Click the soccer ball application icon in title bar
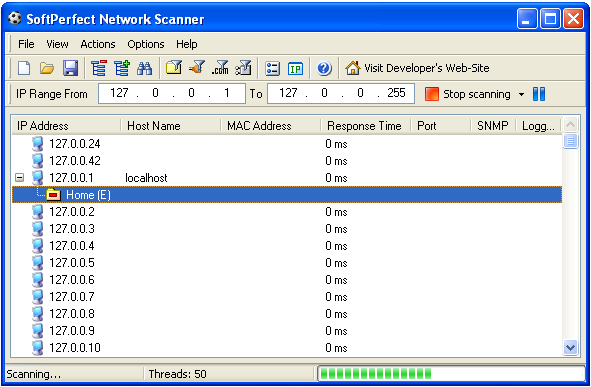 tap(15, 18)
